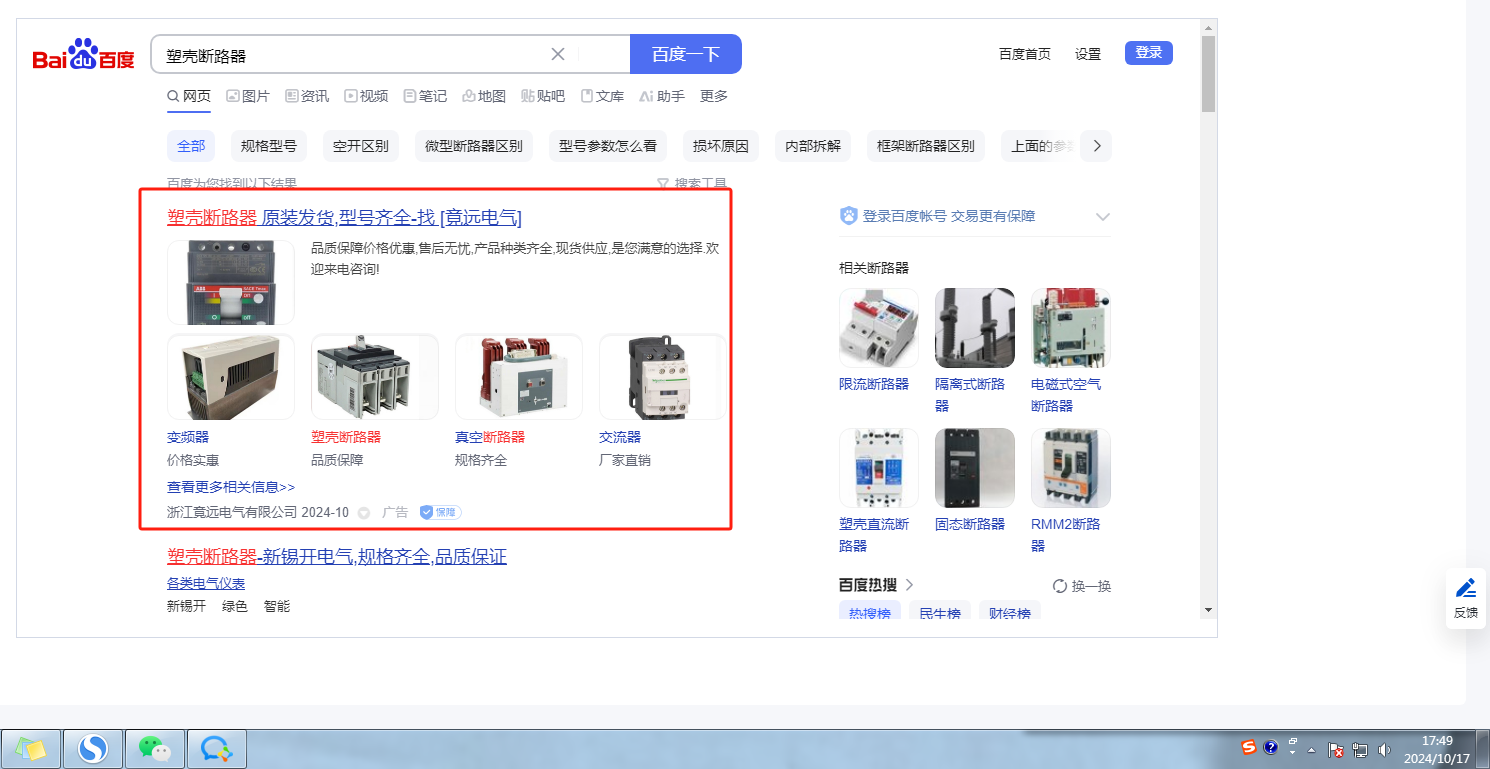Screen dimensions: 1490x769
Task: Click the Baidu logo
Action: click(83, 55)
